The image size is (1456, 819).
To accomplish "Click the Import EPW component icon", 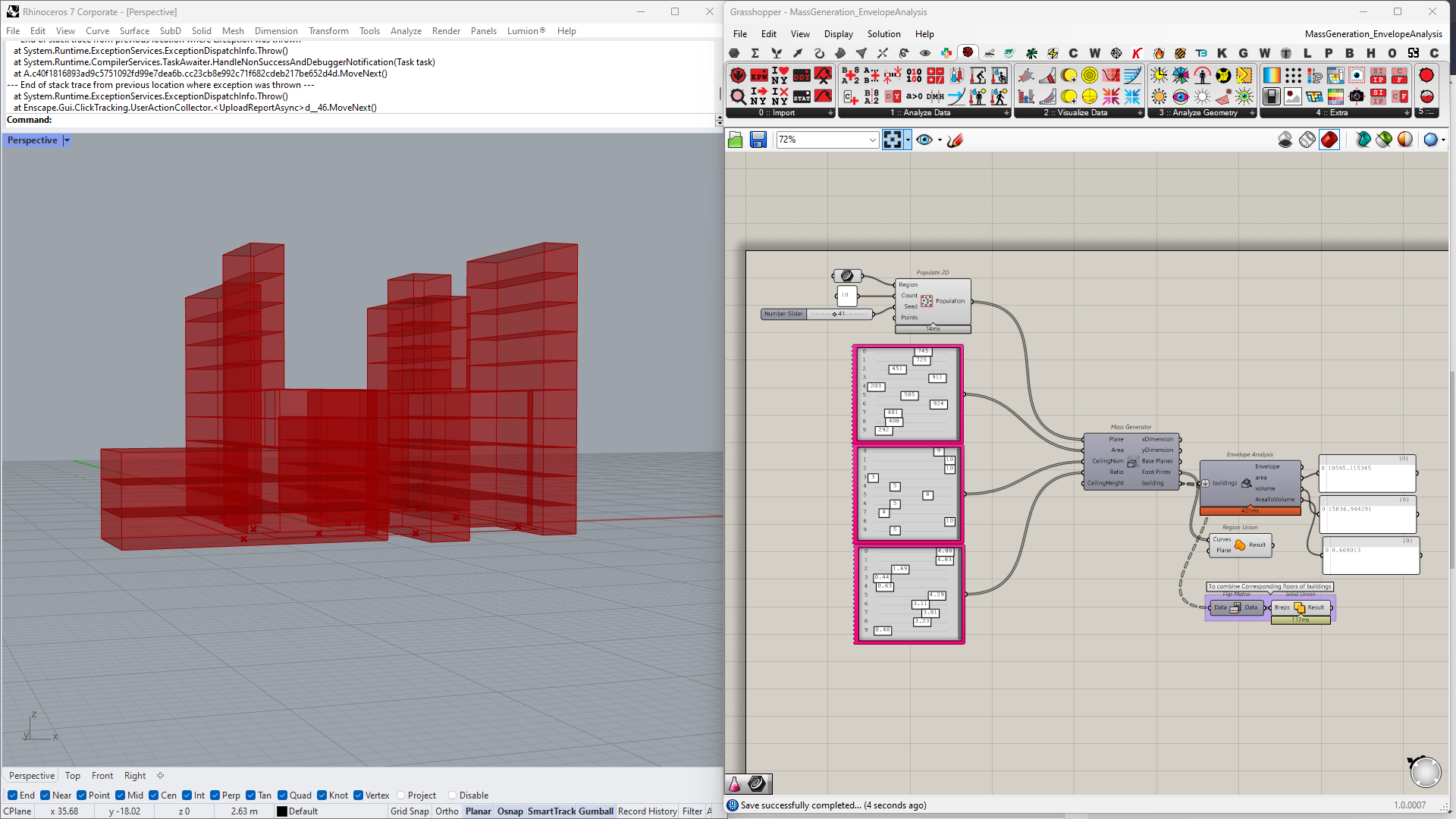I will 759,75.
